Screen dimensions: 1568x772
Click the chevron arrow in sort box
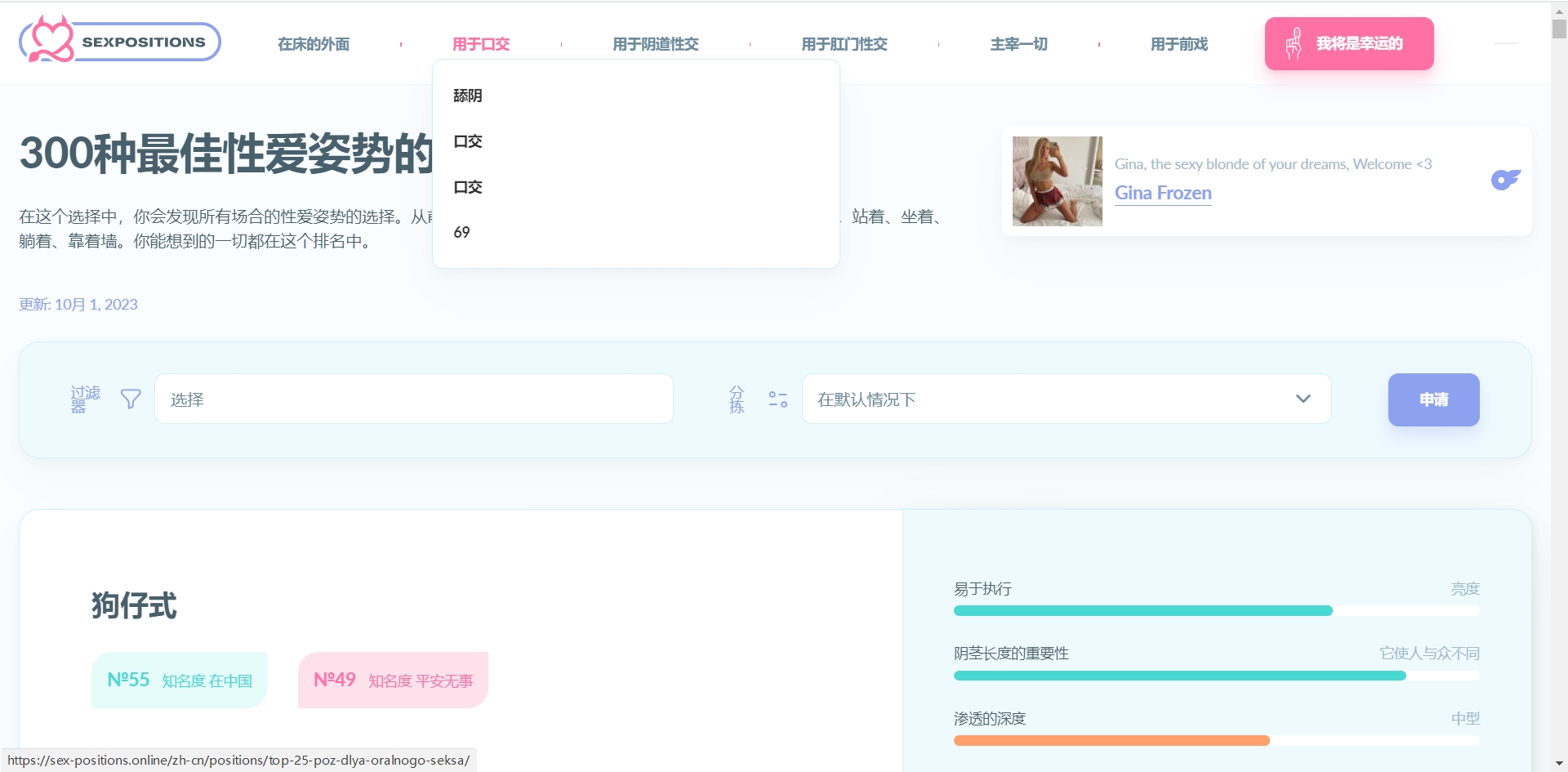(x=1303, y=399)
